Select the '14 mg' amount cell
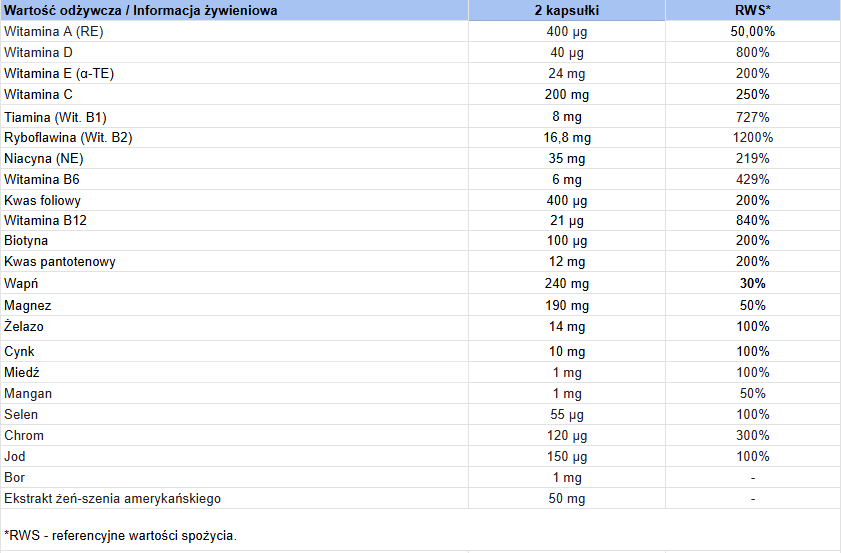 (566, 327)
